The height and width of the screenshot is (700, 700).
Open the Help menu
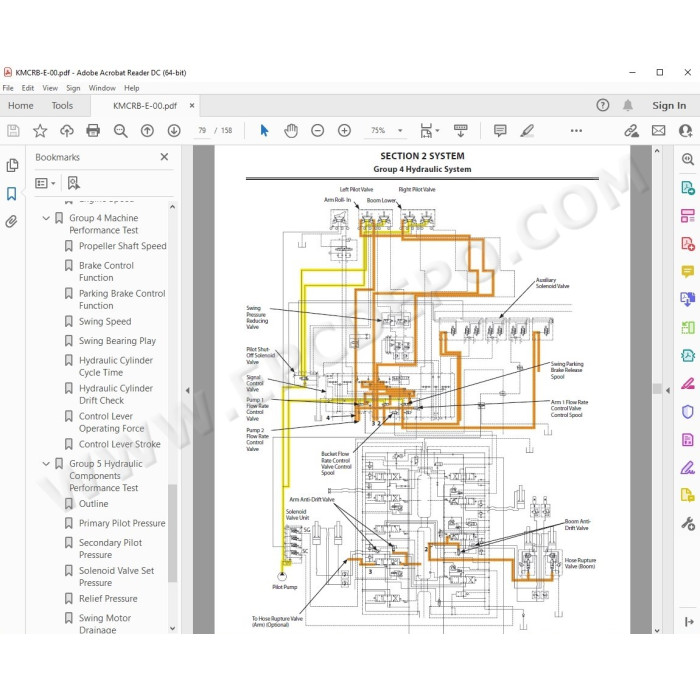click(x=132, y=88)
